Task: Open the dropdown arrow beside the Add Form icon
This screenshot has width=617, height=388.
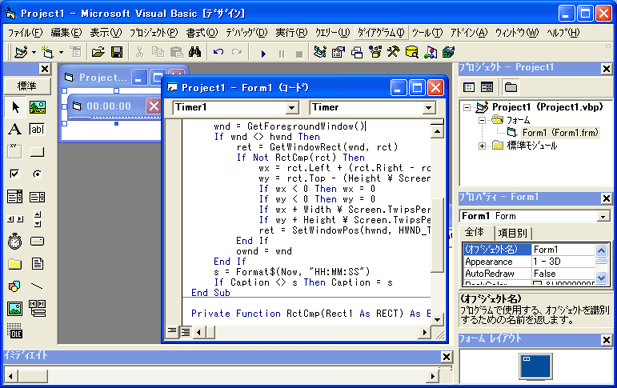Action: (61, 52)
